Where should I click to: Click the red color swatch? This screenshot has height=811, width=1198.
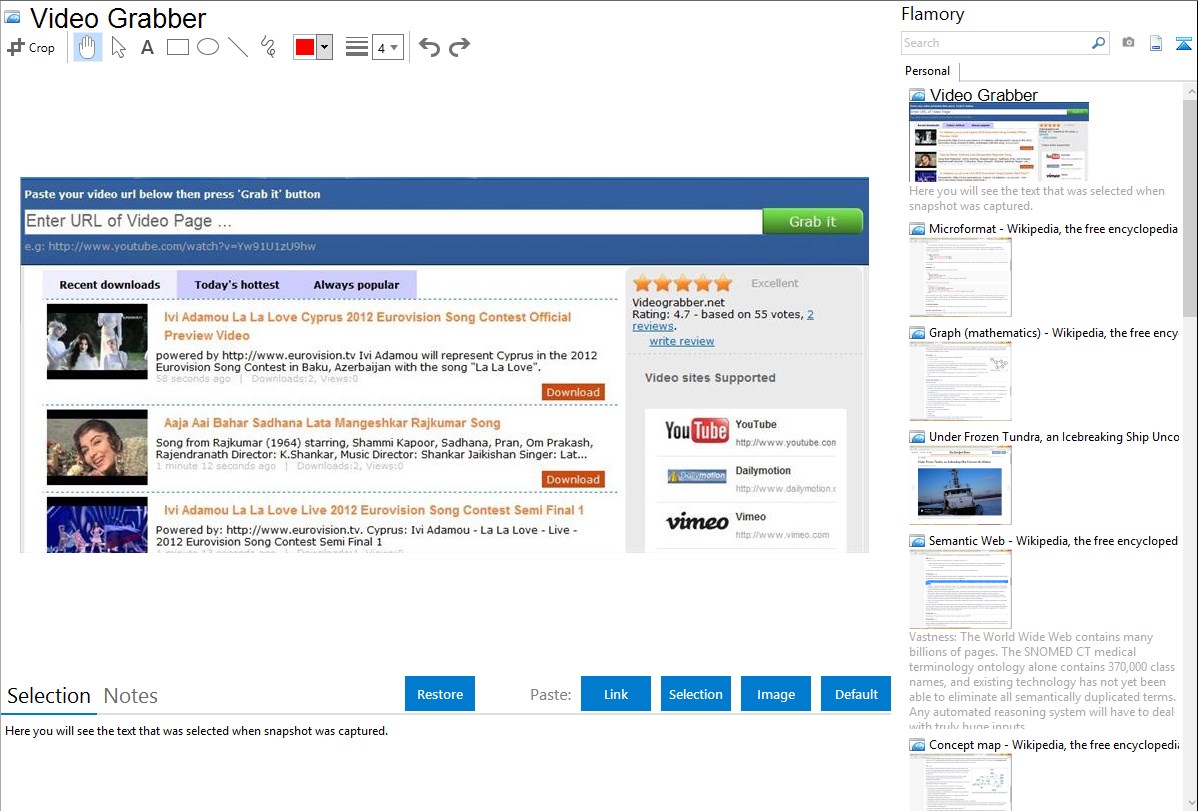pos(305,47)
